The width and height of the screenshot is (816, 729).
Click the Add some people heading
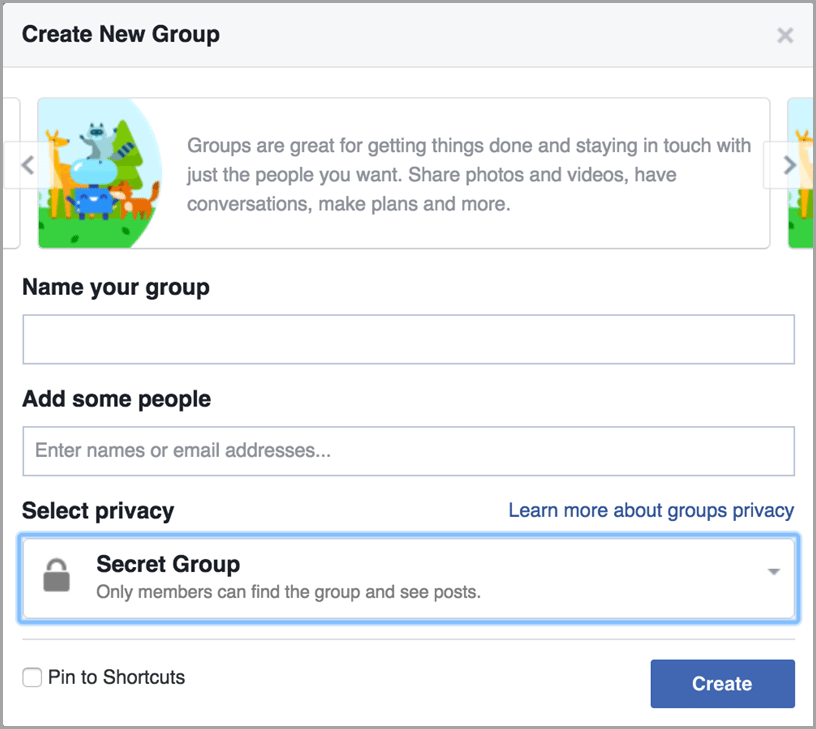117,399
